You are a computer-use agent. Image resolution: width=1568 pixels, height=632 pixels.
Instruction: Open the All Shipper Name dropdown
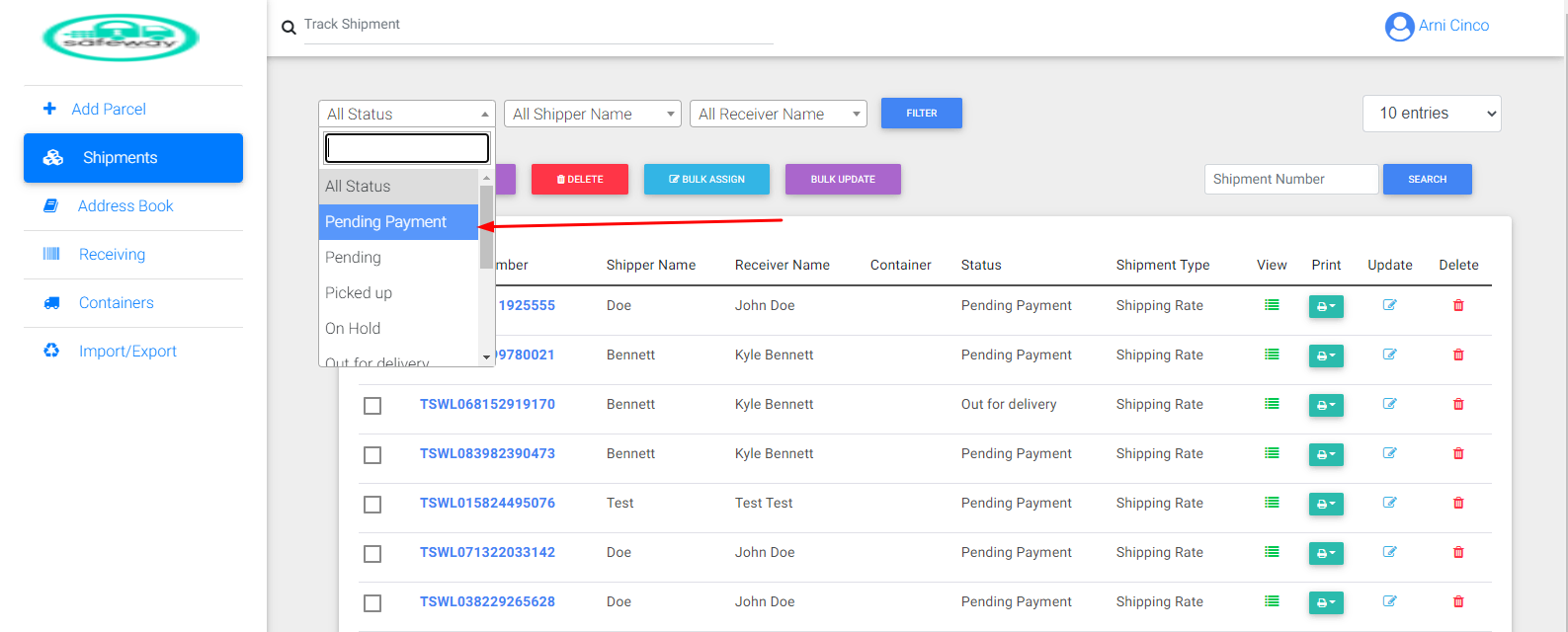coord(593,115)
